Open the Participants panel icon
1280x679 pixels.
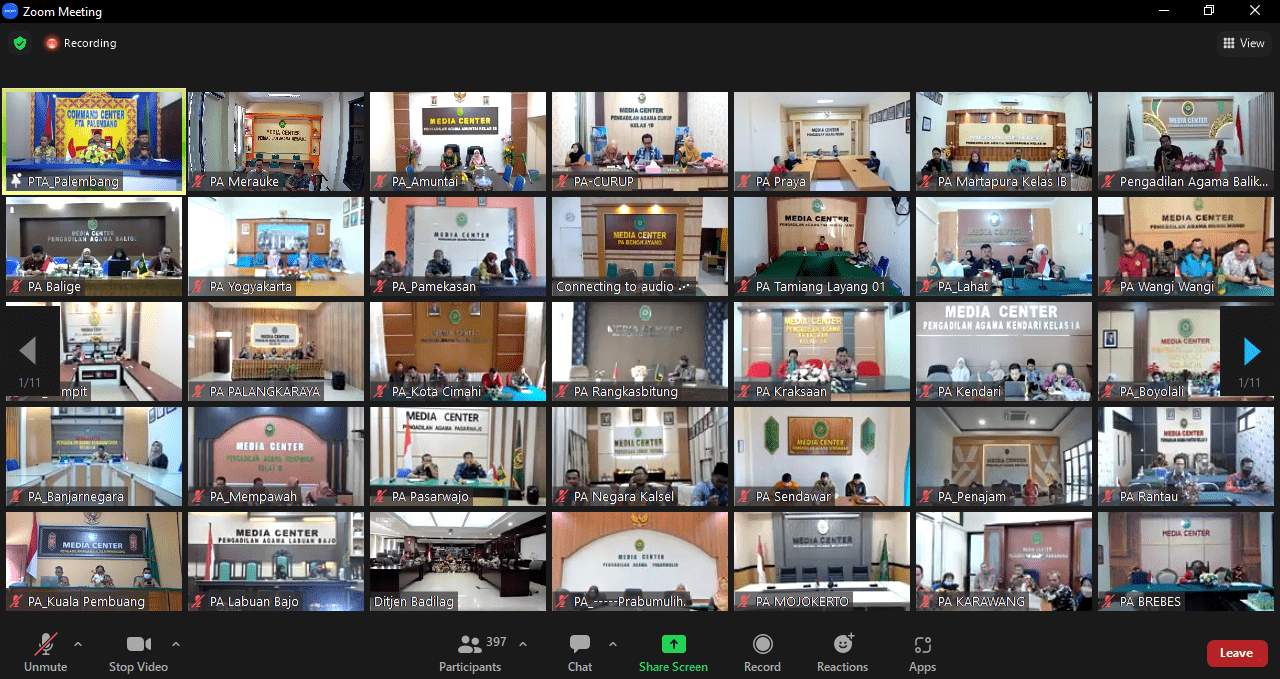(470, 645)
